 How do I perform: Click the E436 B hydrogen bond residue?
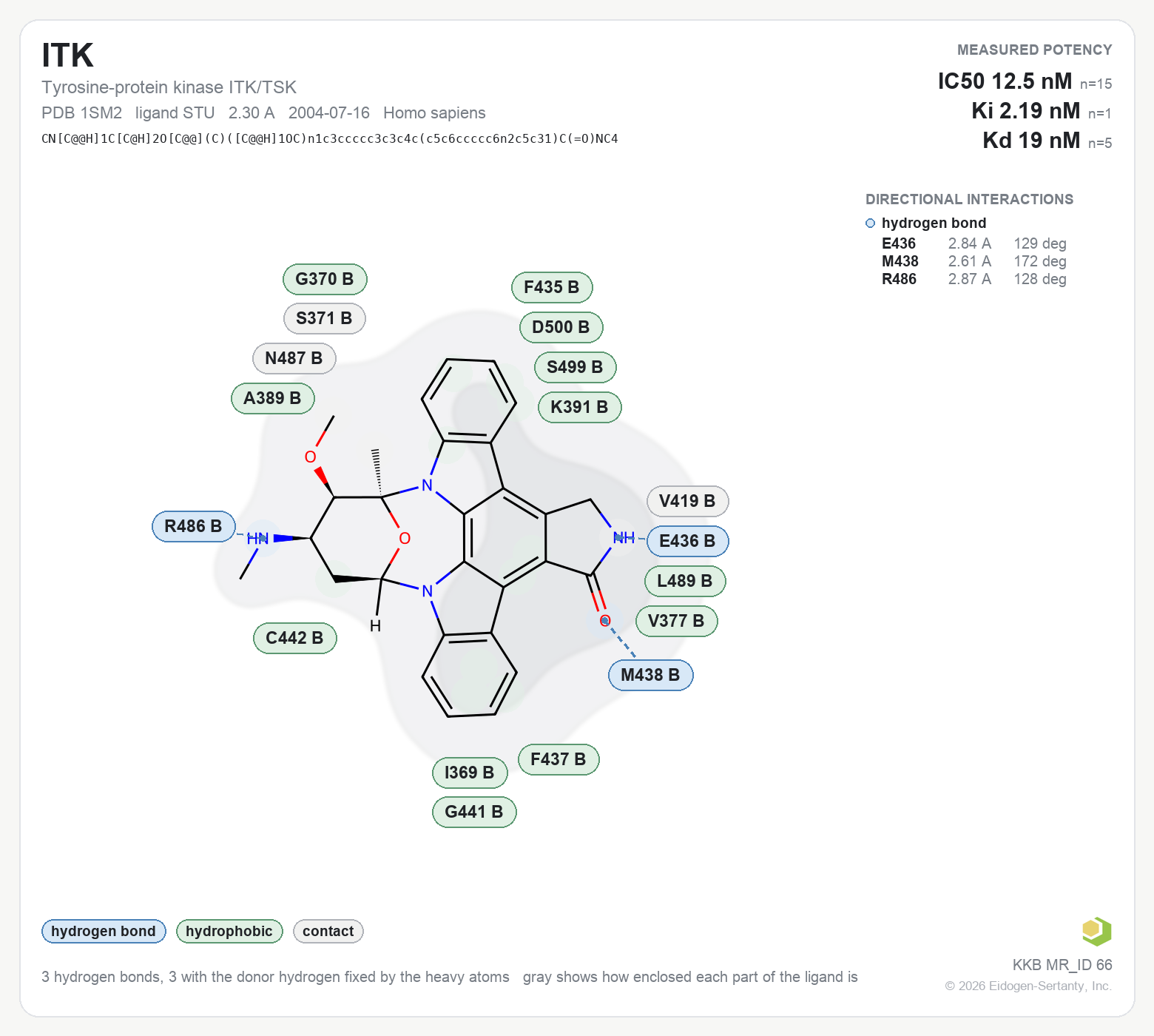[x=687, y=541]
